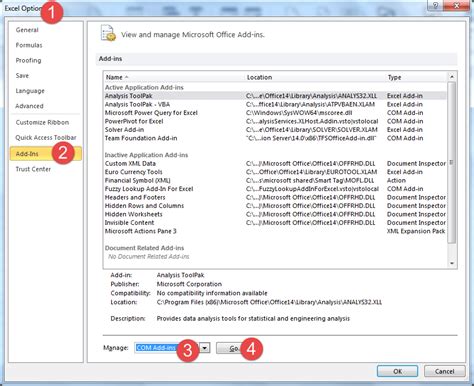Choose the Language category

(x=30, y=91)
